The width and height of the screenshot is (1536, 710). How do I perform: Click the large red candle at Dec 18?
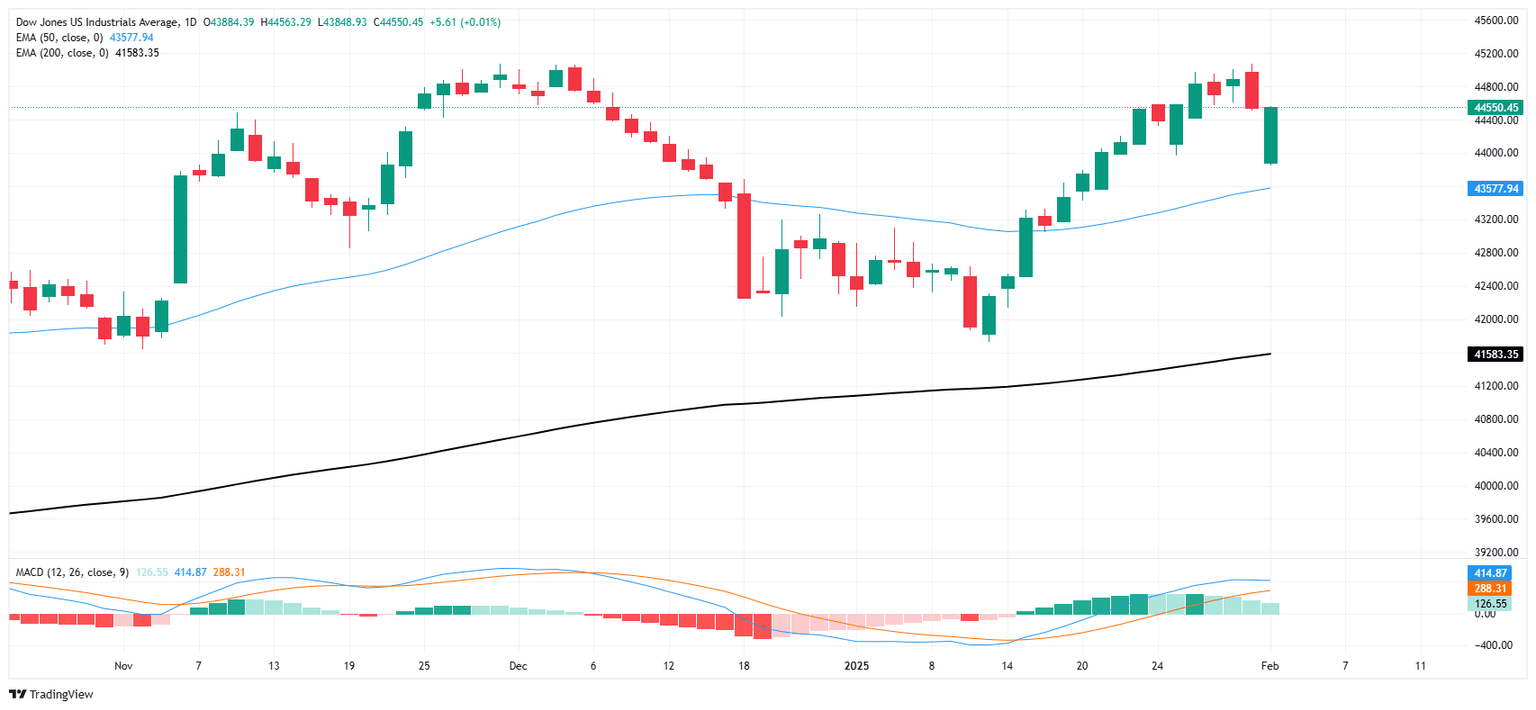(744, 245)
